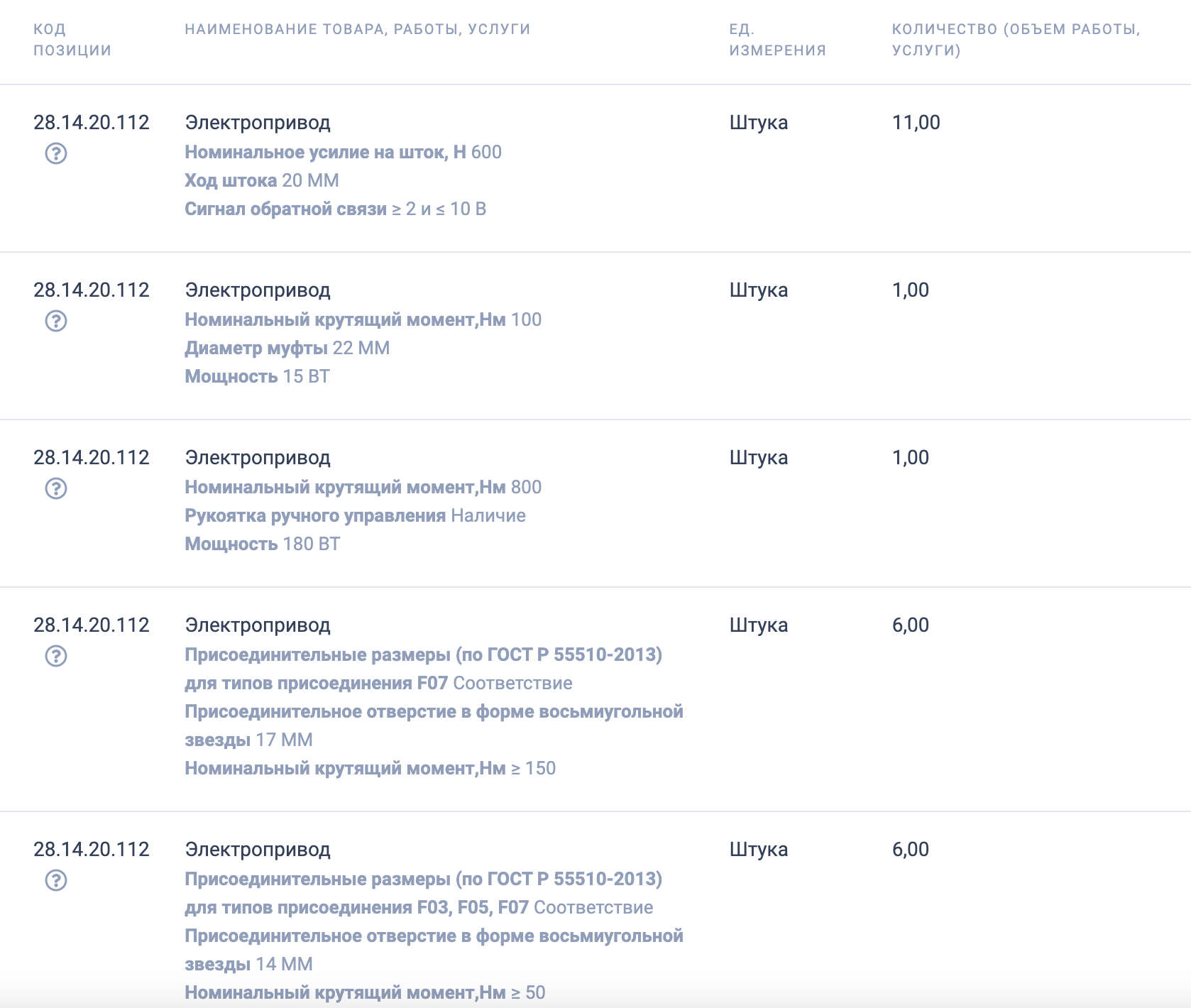Open the Электропривод item with 22 ММ coupling diameter
This screenshot has height=1008, width=1191.
(x=258, y=290)
